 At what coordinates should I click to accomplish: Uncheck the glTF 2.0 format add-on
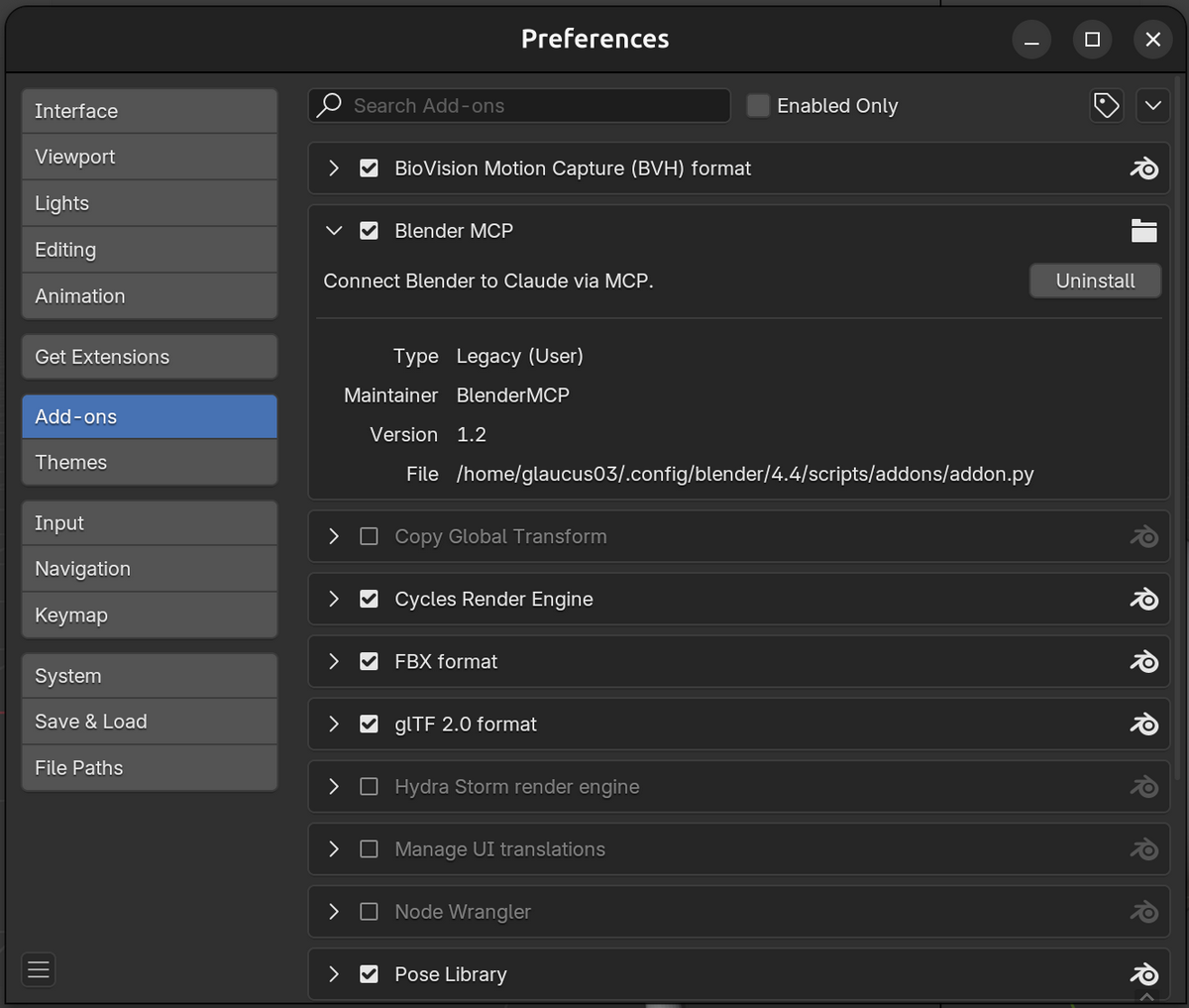pos(369,724)
